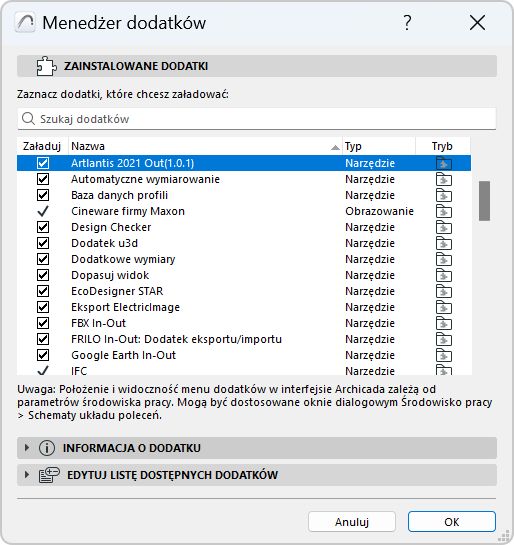Uncheck FRILO In-Out checkbox

click(x=43, y=339)
